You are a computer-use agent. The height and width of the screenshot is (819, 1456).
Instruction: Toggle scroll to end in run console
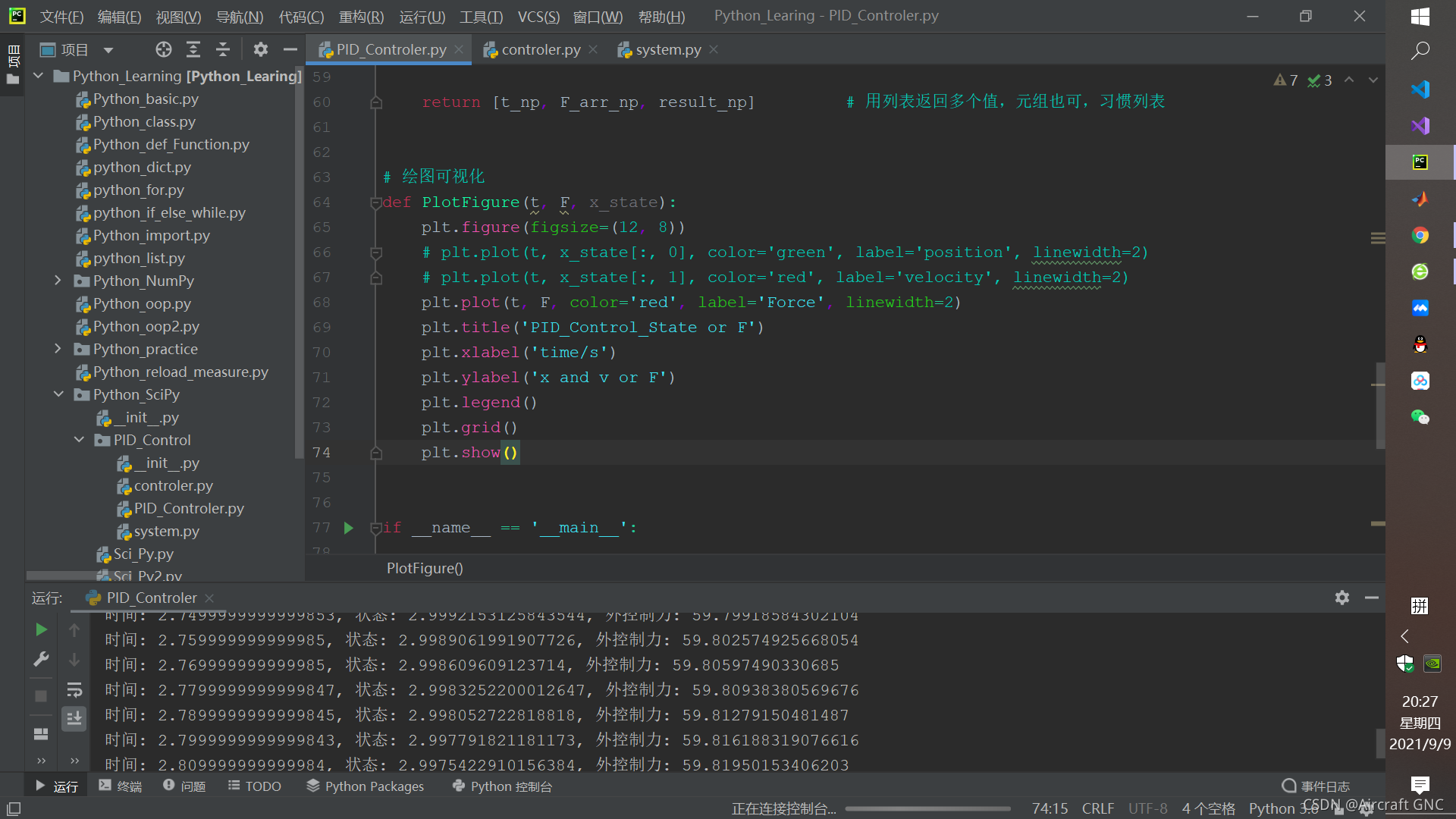tap(74, 718)
